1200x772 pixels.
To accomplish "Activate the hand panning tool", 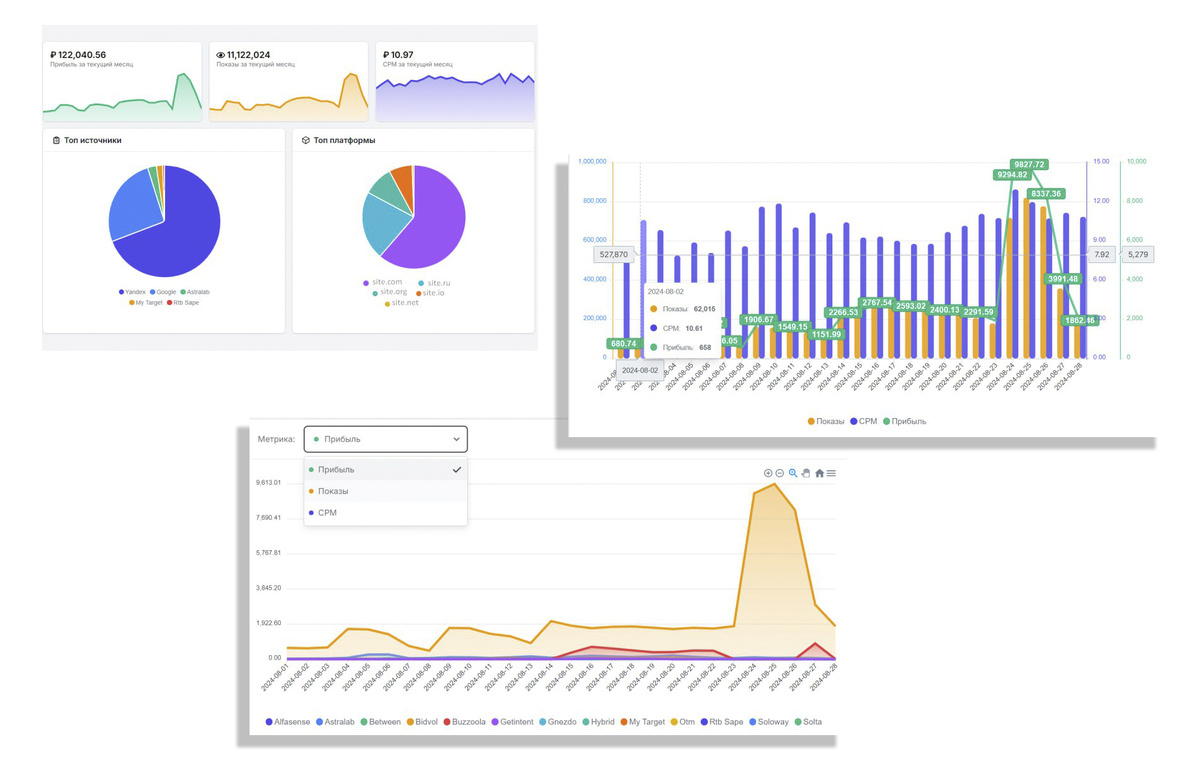I will click(806, 473).
